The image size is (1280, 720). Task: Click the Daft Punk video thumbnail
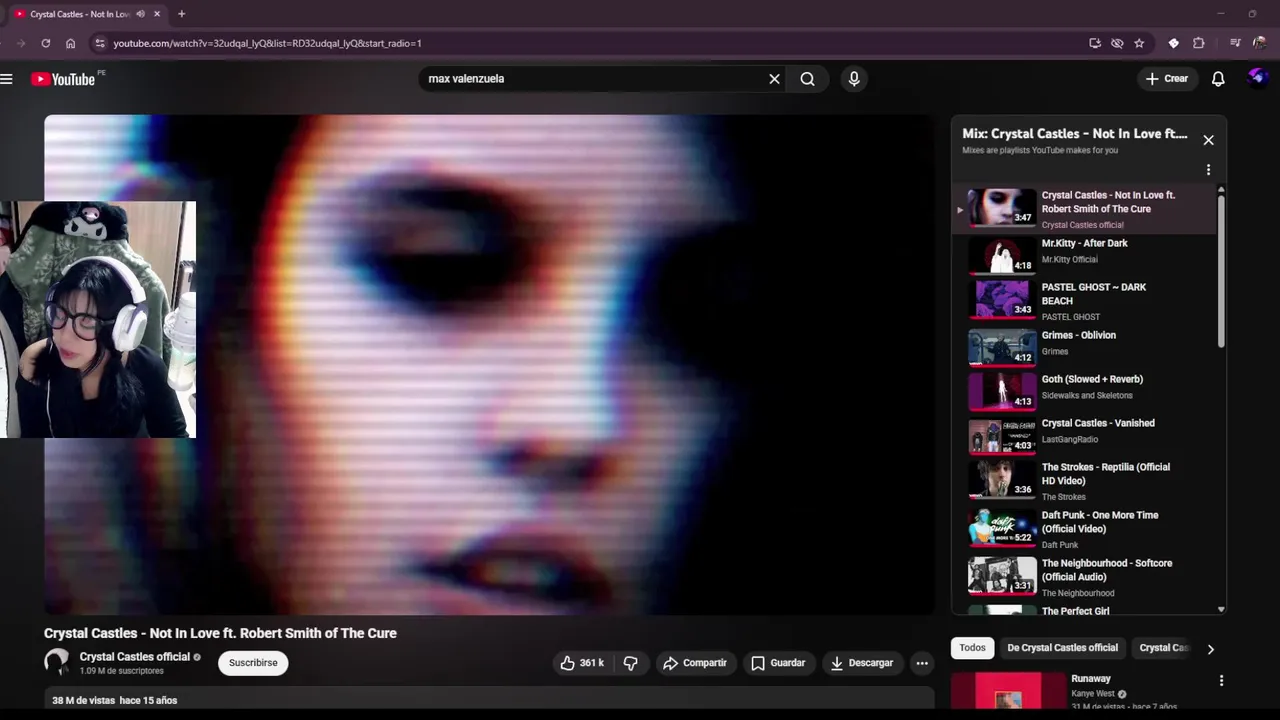[x=1002, y=527]
